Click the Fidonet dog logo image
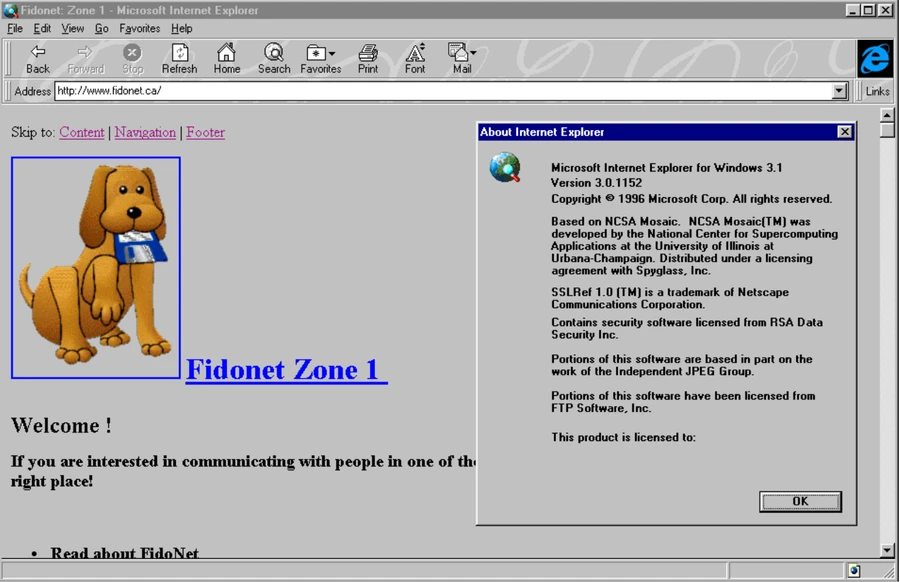This screenshot has height=582, width=900. [96, 267]
